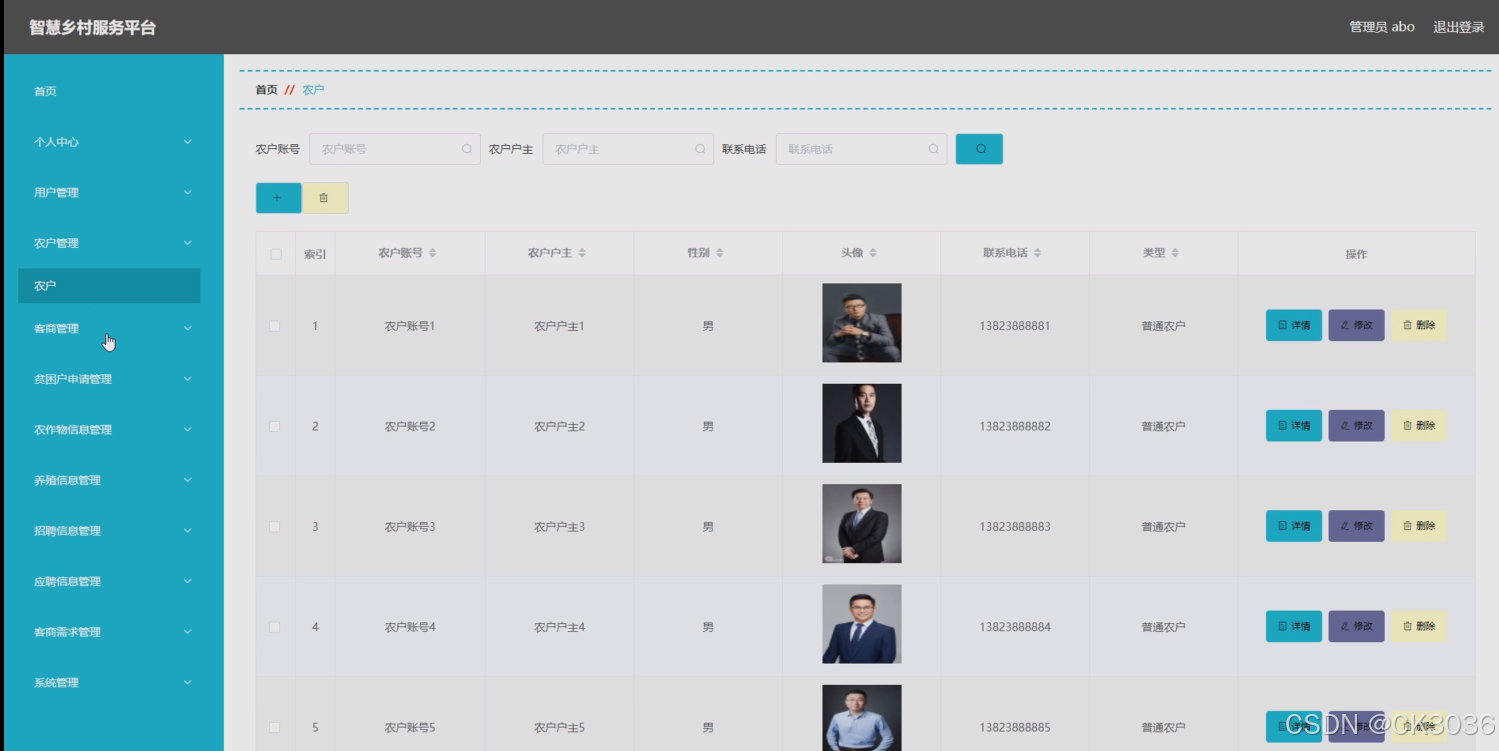The image size is (1499, 751).
Task: Open avatar photo of 农户户主3
Action: pos(862,524)
